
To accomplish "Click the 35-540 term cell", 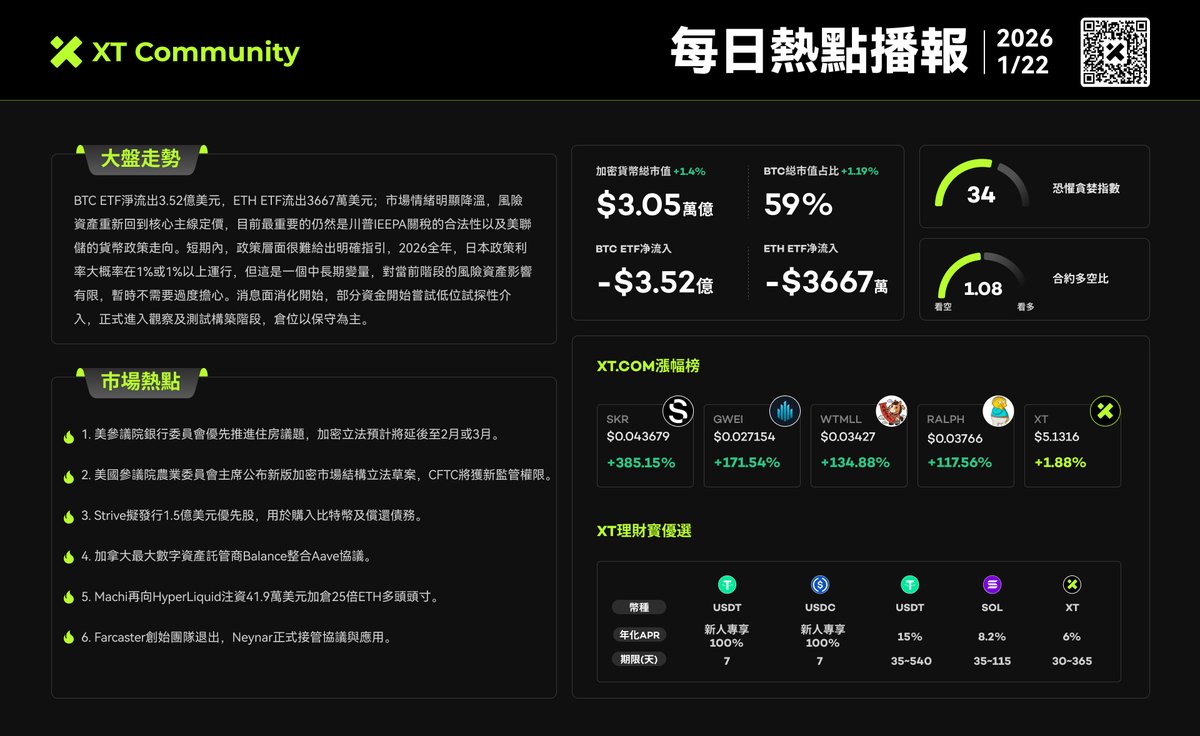I will [909, 661].
